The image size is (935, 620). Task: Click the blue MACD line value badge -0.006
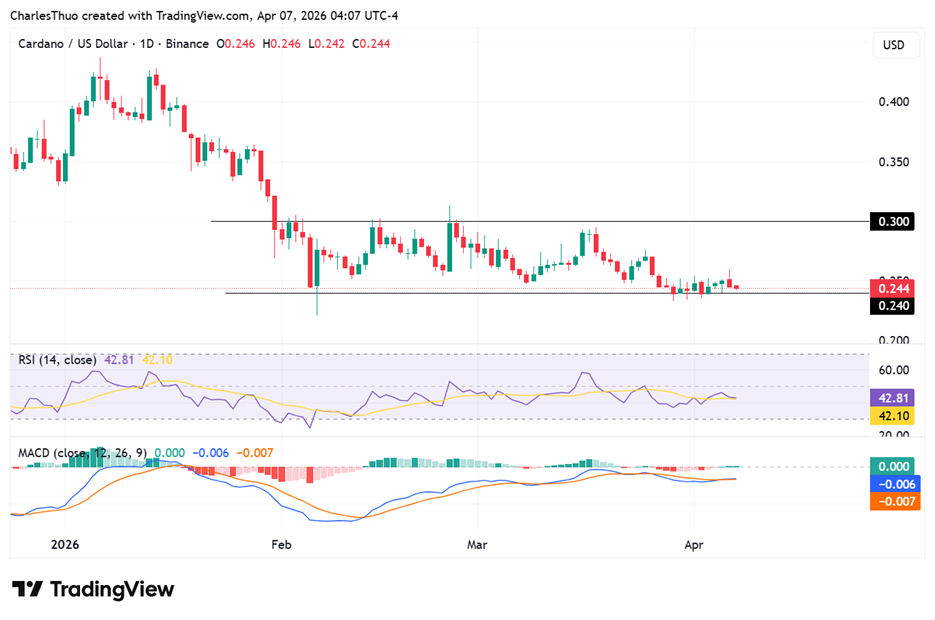891,483
